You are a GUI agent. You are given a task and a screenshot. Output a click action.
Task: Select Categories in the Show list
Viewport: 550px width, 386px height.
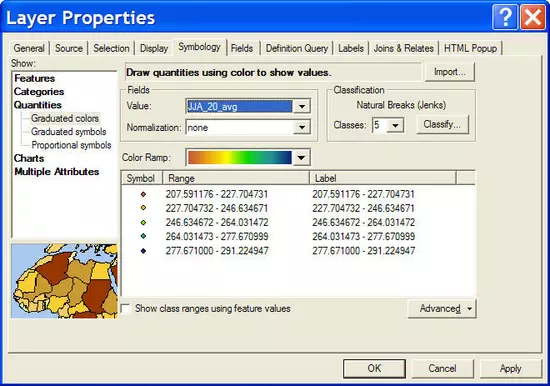pos(39,92)
